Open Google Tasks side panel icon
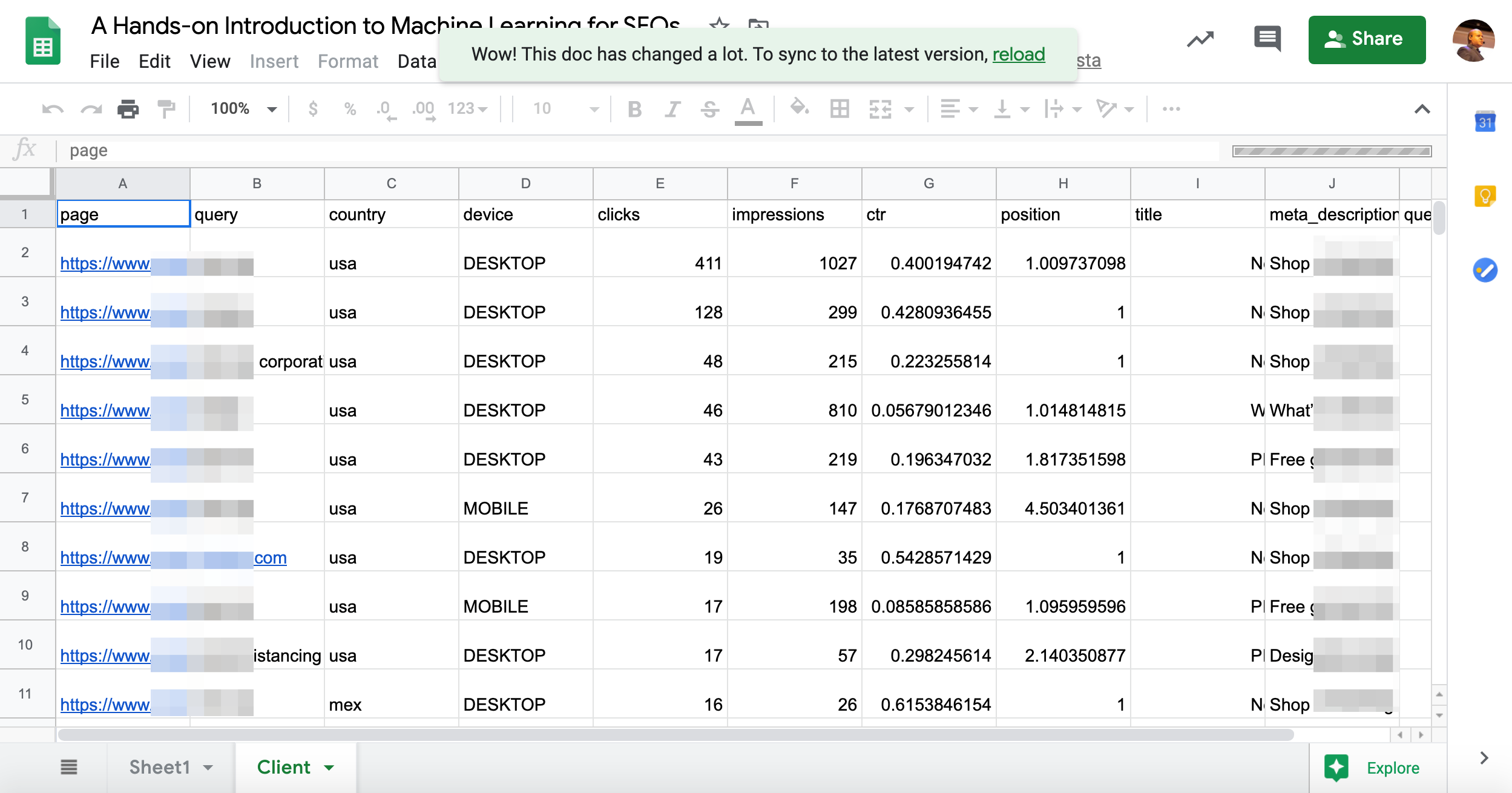1512x793 pixels. pos(1485,270)
